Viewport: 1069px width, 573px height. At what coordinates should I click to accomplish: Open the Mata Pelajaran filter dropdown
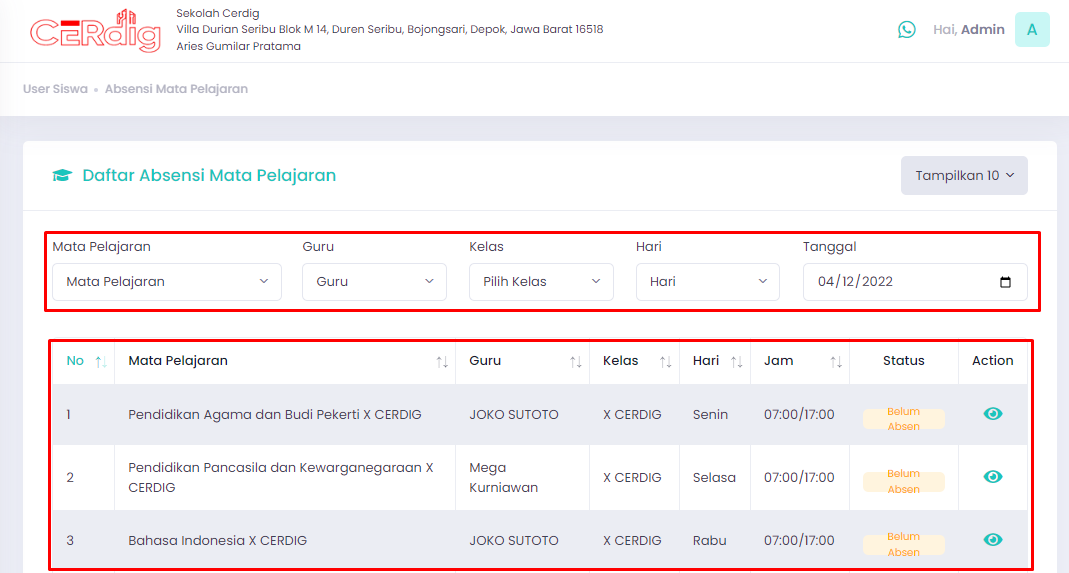(x=167, y=282)
